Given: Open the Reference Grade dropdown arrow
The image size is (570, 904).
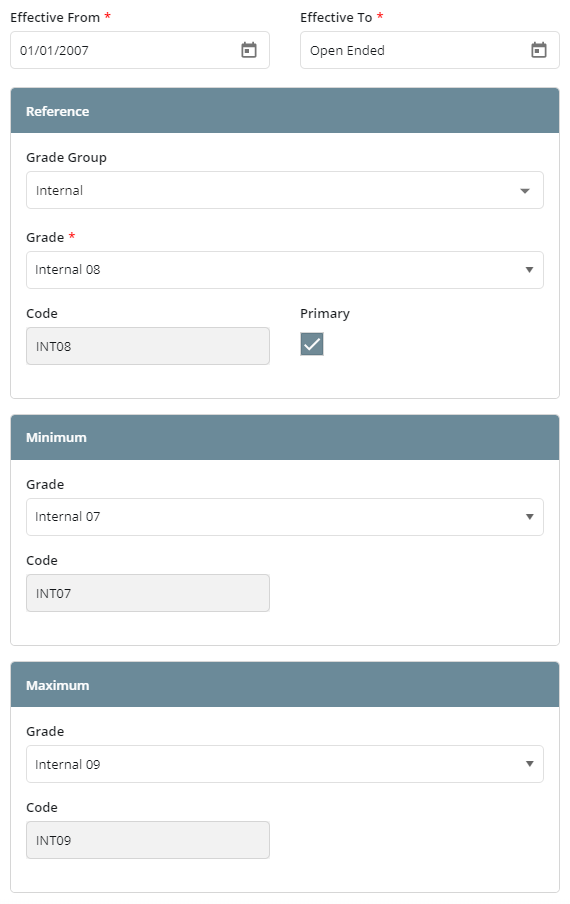Looking at the screenshot, I should (x=529, y=270).
